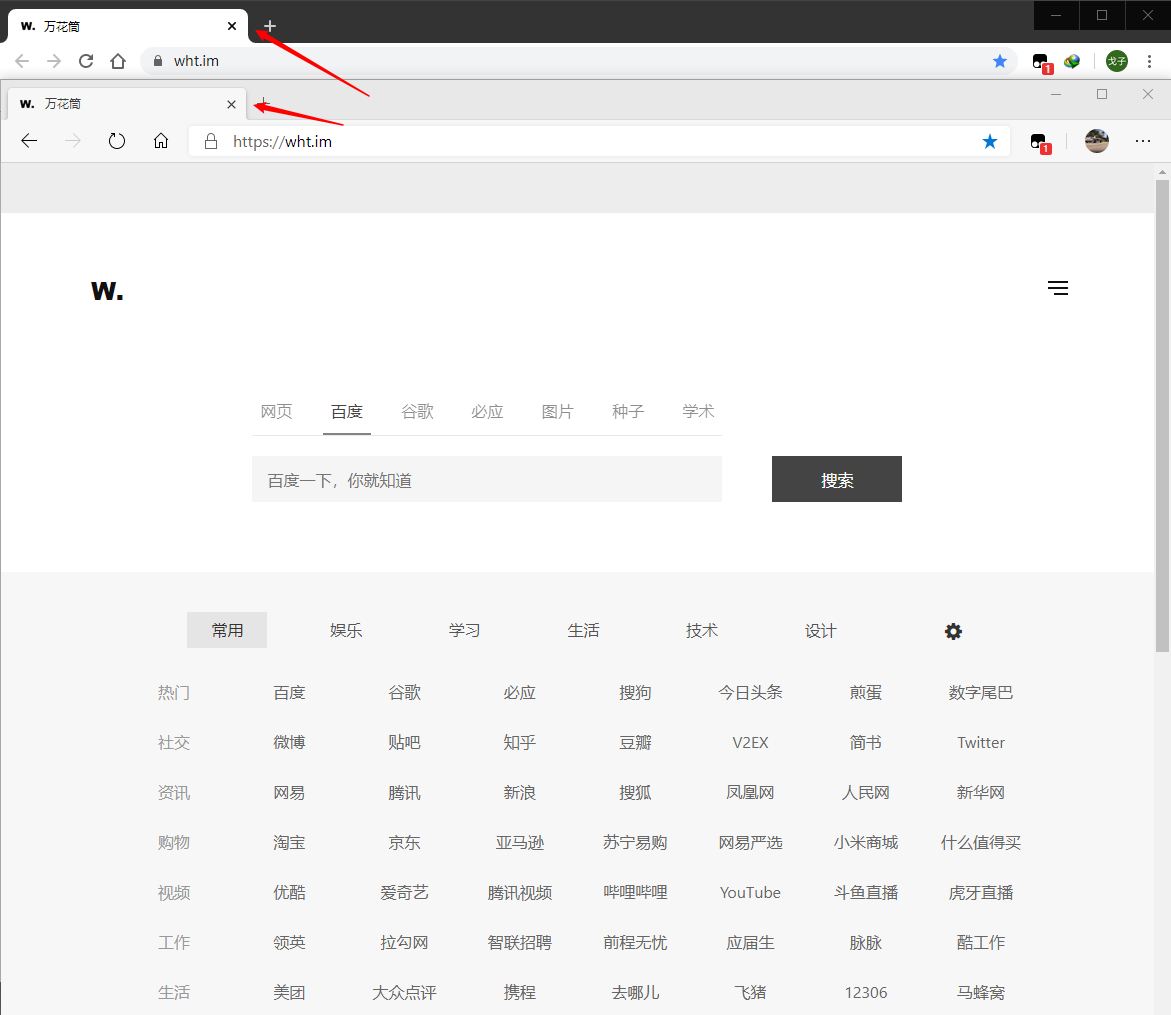Image resolution: width=1171 pixels, height=1015 pixels.
Task: Open the 大众点评 link
Action: click(x=405, y=993)
